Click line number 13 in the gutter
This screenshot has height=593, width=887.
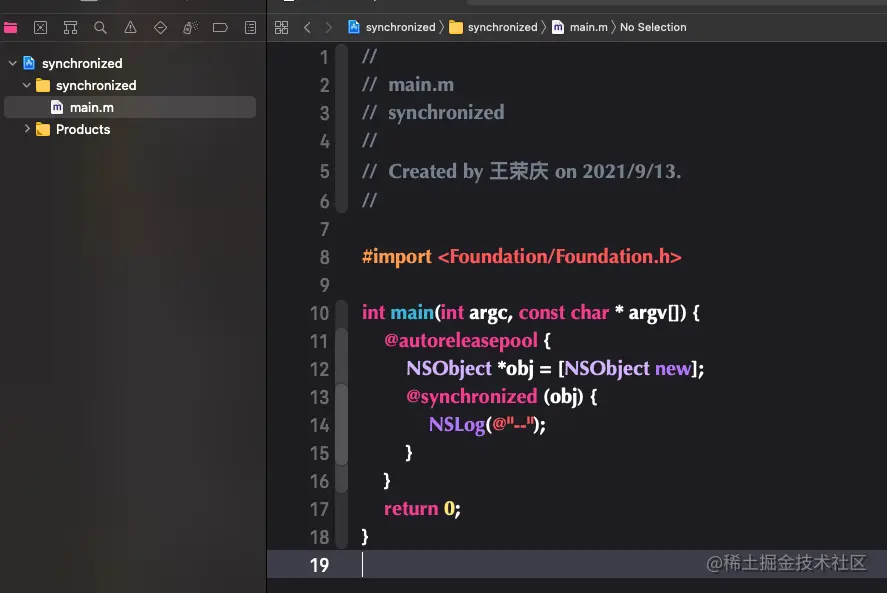click(319, 397)
